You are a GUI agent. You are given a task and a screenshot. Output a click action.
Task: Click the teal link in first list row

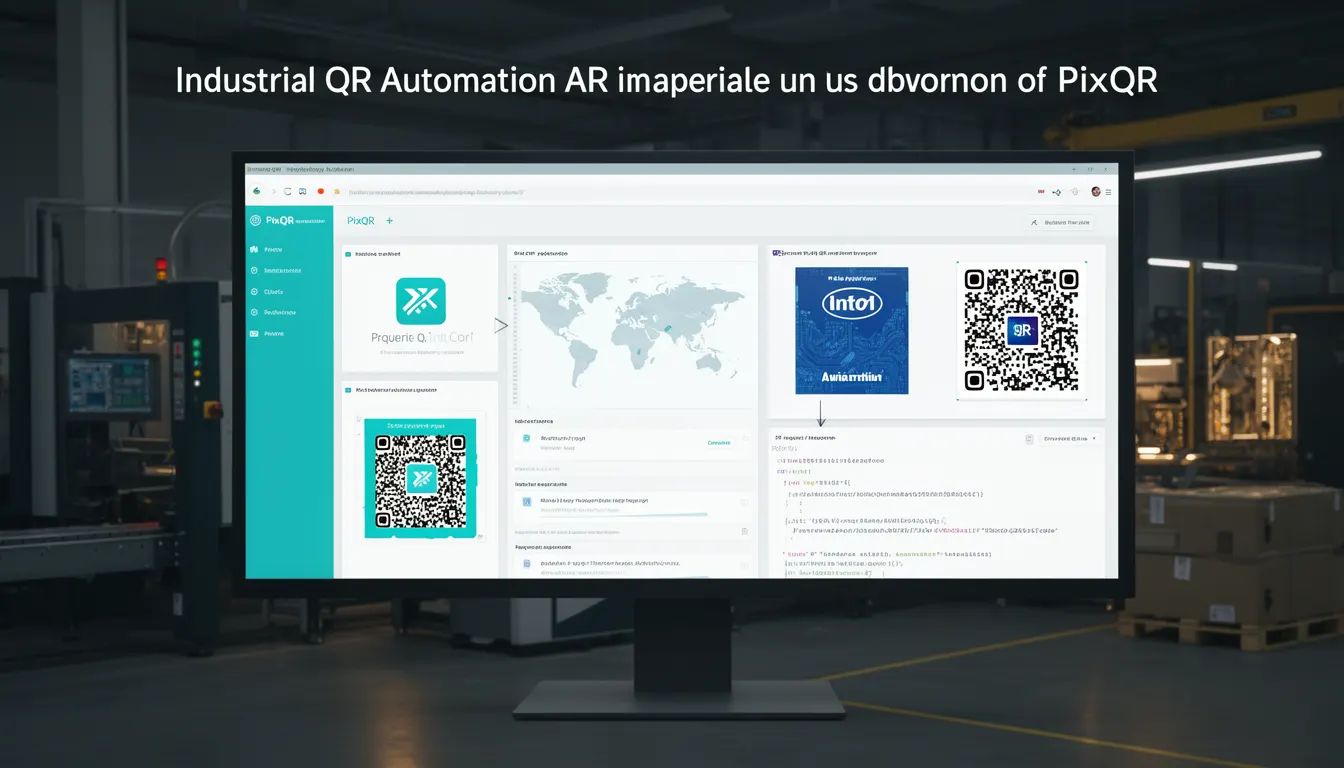(719, 442)
